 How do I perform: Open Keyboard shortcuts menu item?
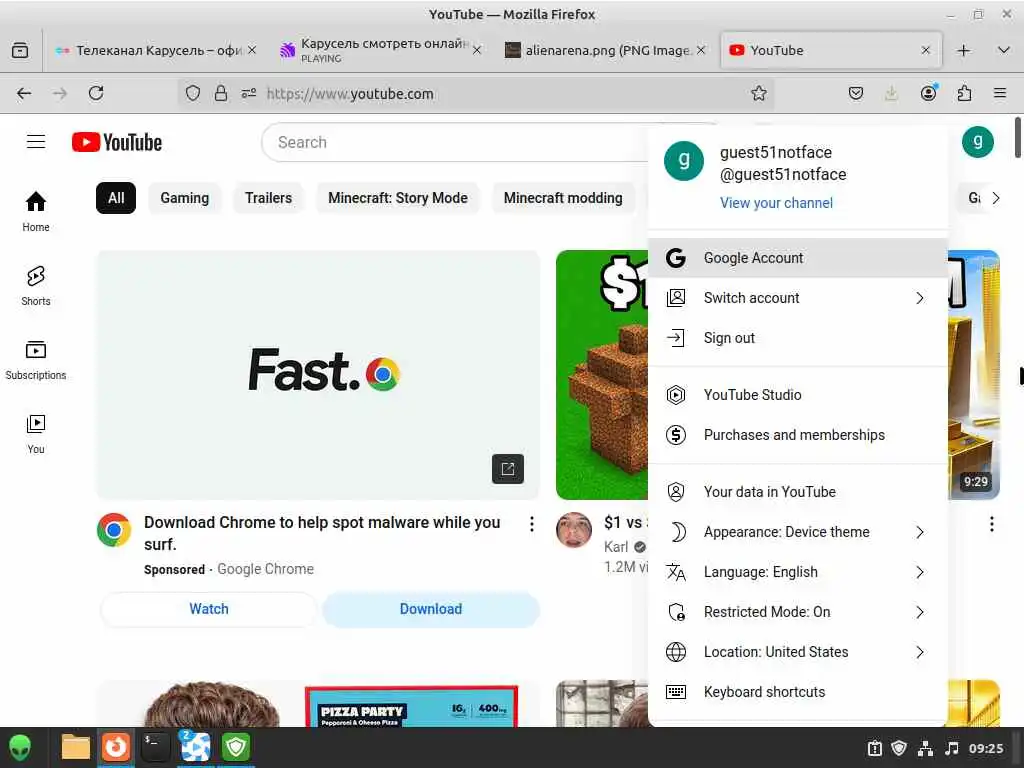797,692
